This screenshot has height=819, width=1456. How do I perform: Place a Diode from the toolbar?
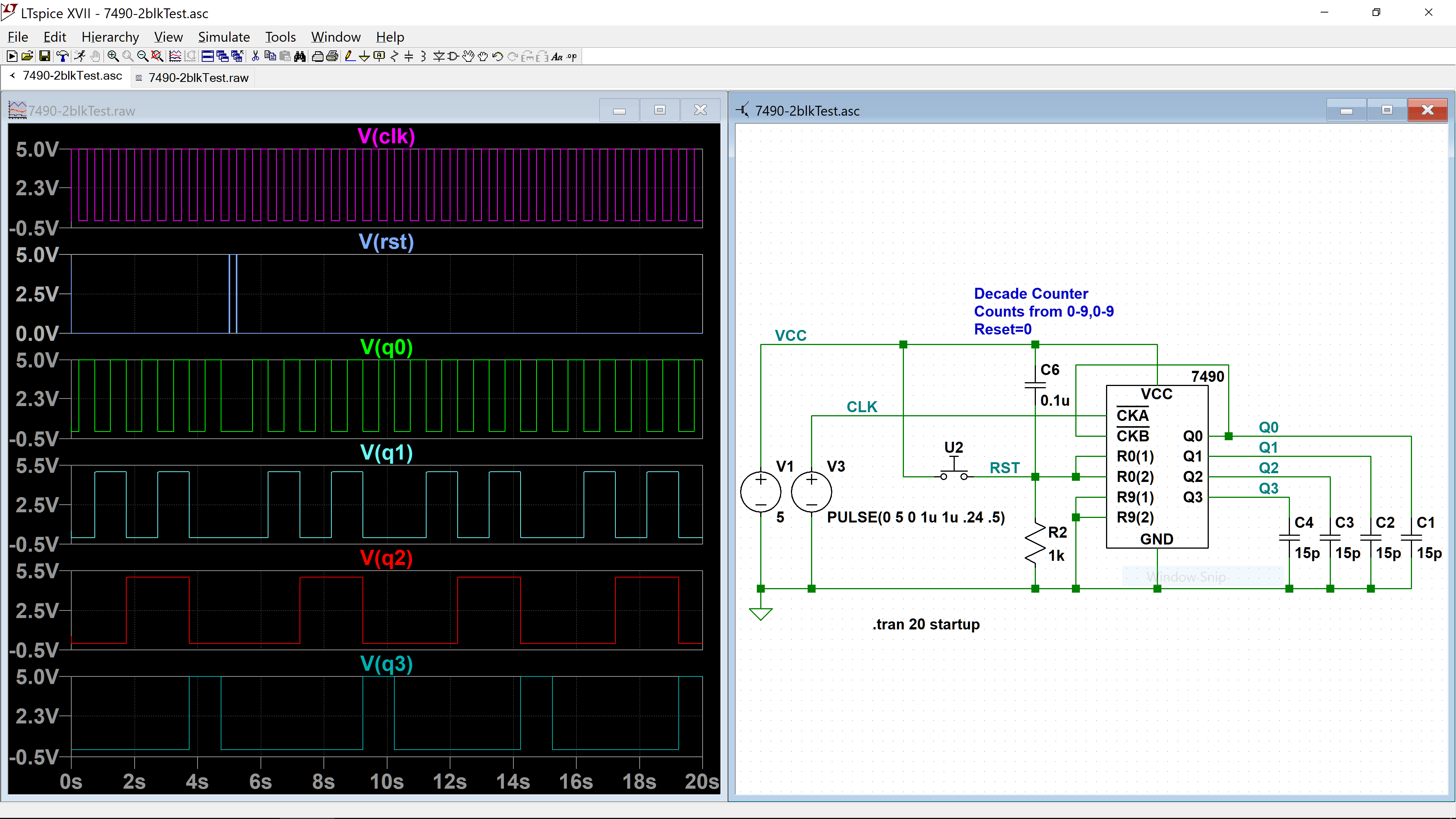coord(439,56)
